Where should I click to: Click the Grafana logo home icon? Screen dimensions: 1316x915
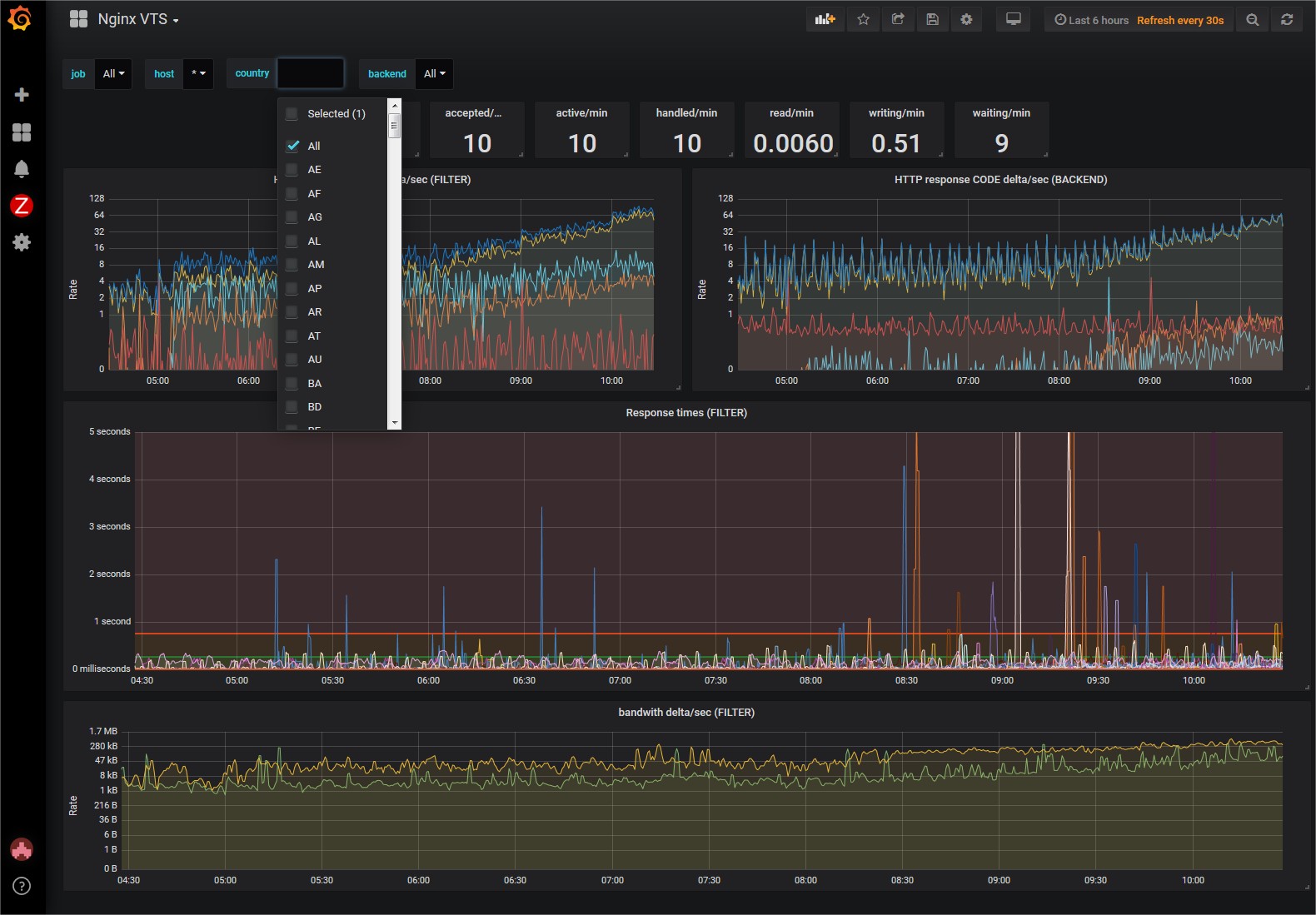click(20, 18)
